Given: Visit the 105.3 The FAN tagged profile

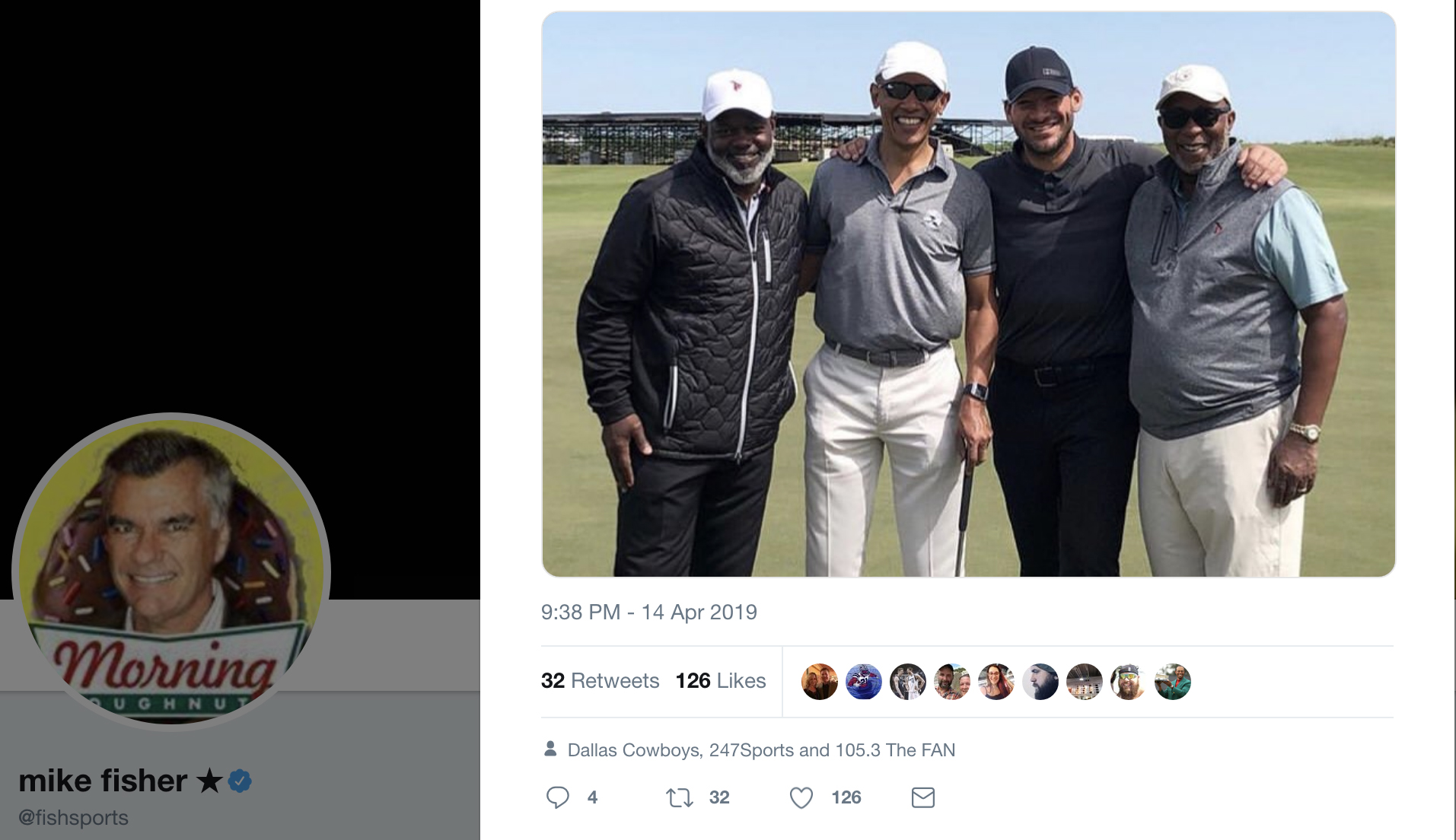Looking at the screenshot, I should tap(887, 749).
